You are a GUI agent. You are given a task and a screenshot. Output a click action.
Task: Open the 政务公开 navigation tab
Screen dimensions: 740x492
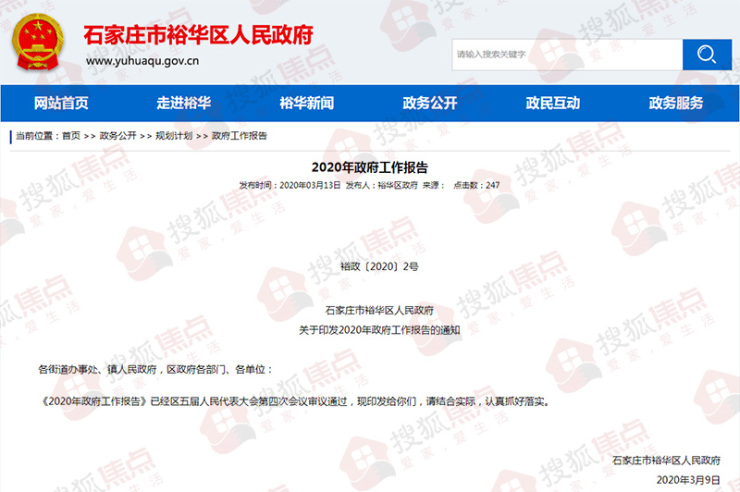[430, 103]
